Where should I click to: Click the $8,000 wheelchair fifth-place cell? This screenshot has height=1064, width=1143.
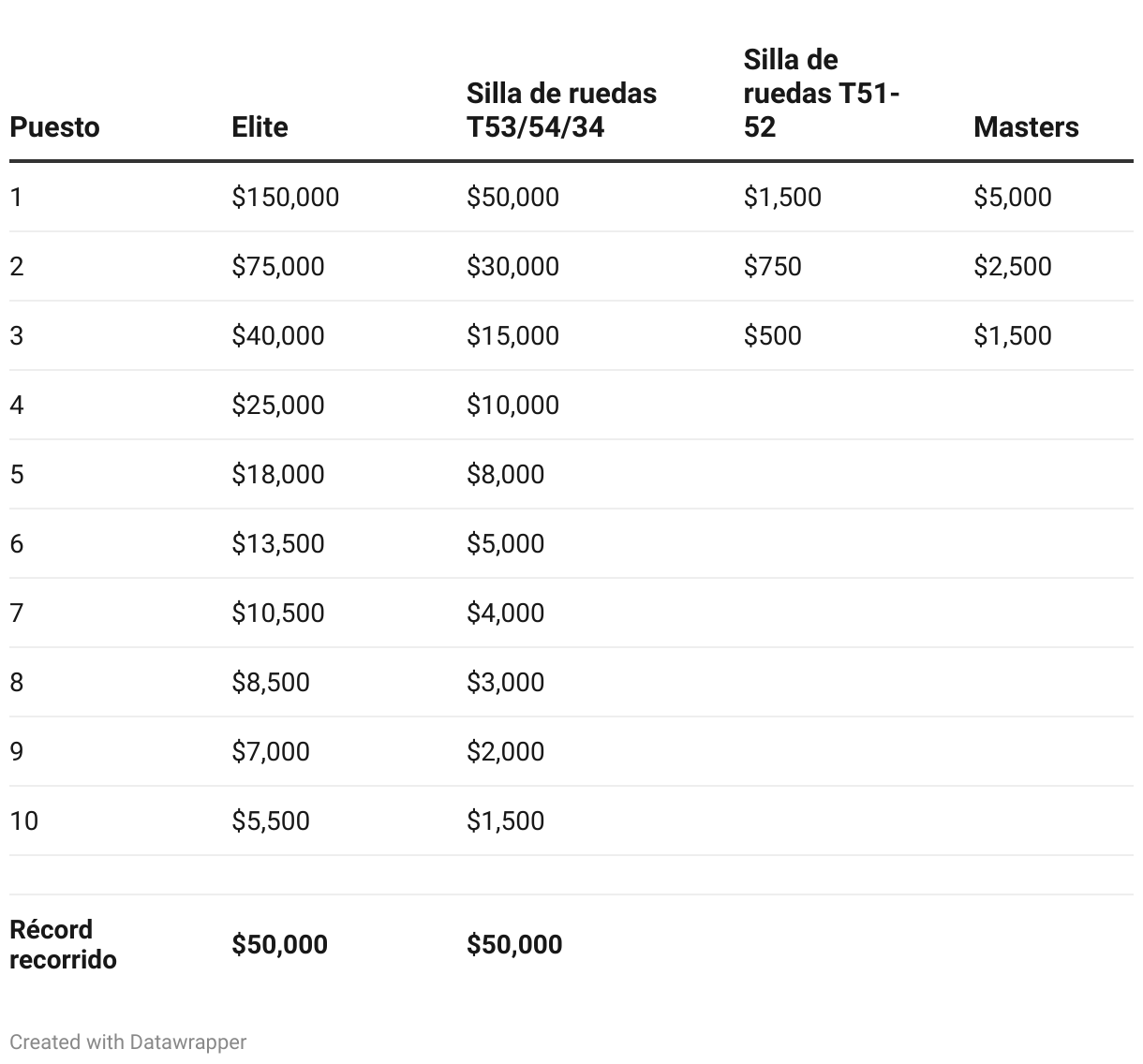(x=505, y=475)
